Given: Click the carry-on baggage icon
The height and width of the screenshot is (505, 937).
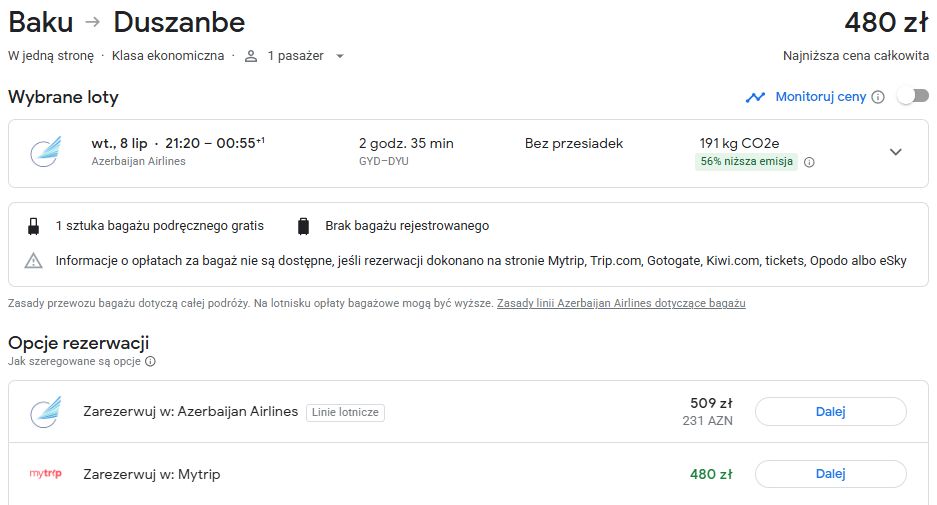Looking at the screenshot, I should (33, 226).
